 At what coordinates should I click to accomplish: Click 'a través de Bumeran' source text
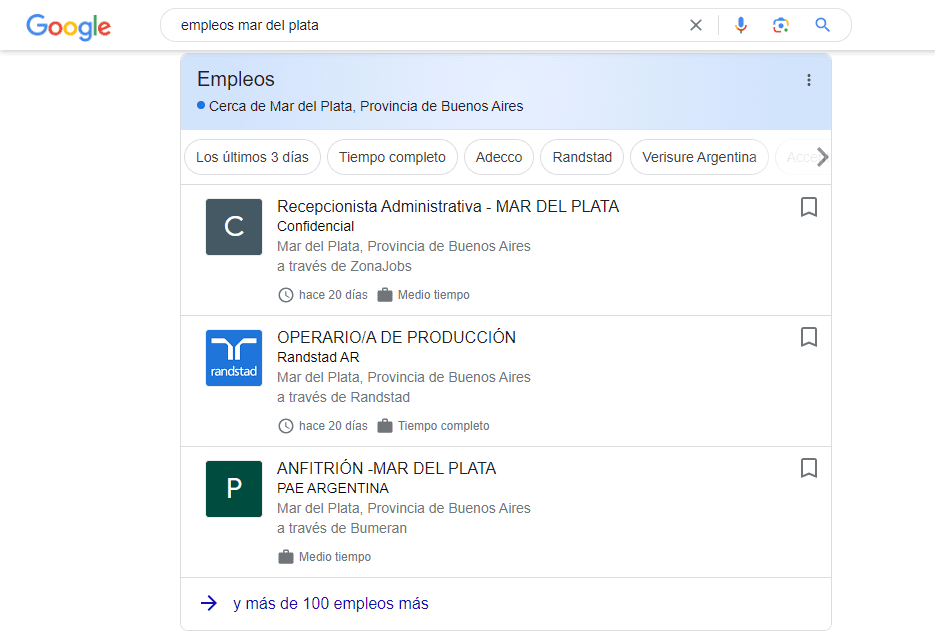342,529
